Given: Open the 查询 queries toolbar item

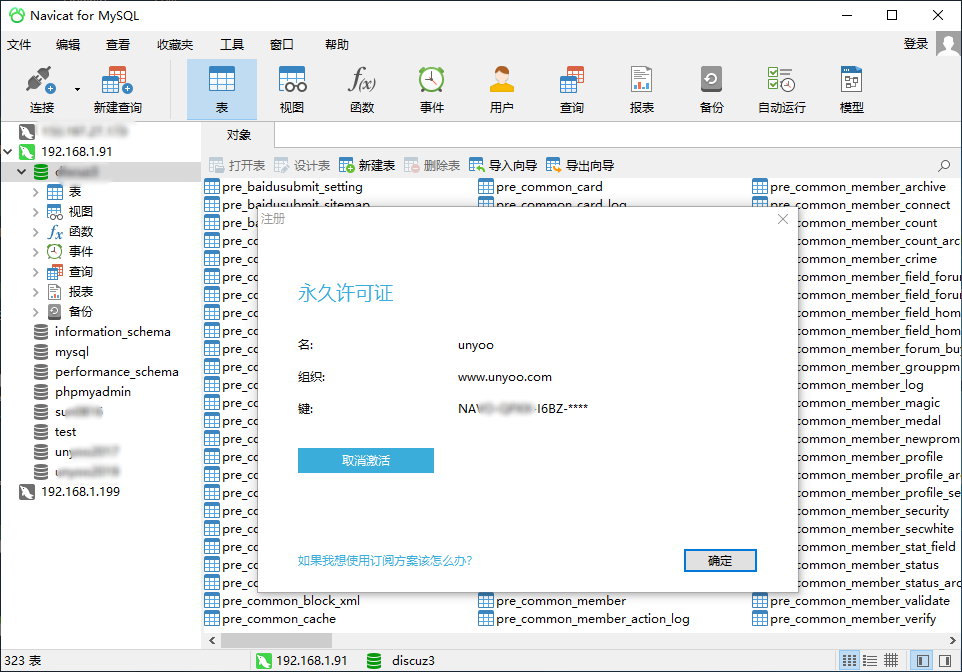Looking at the screenshot, I should point(571,90).
